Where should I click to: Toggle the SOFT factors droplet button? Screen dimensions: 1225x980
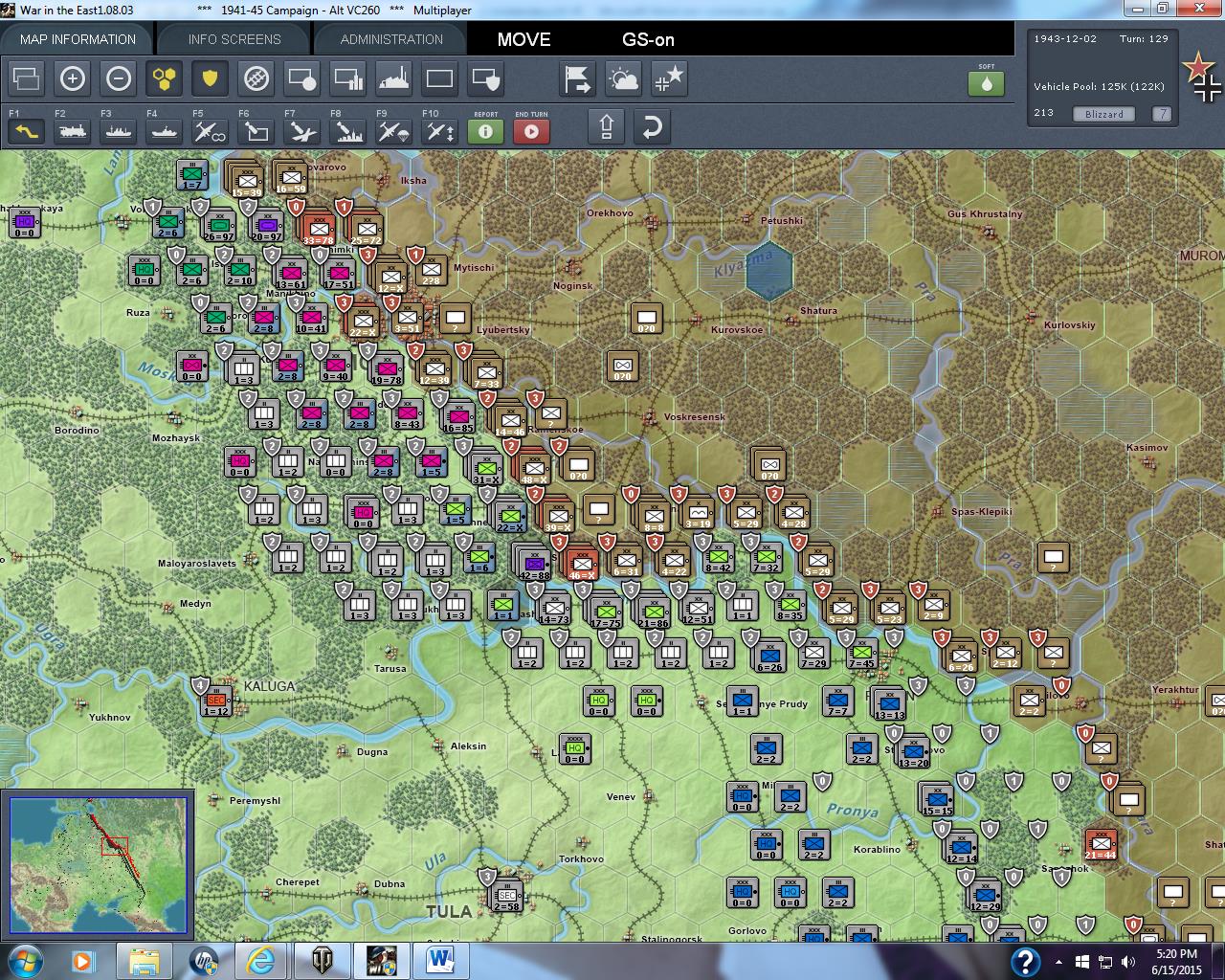tap(986, 82)
